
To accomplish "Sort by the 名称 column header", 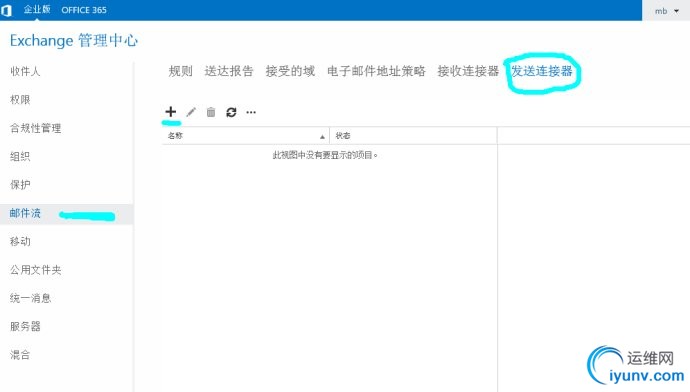I will tap(246, 136).
